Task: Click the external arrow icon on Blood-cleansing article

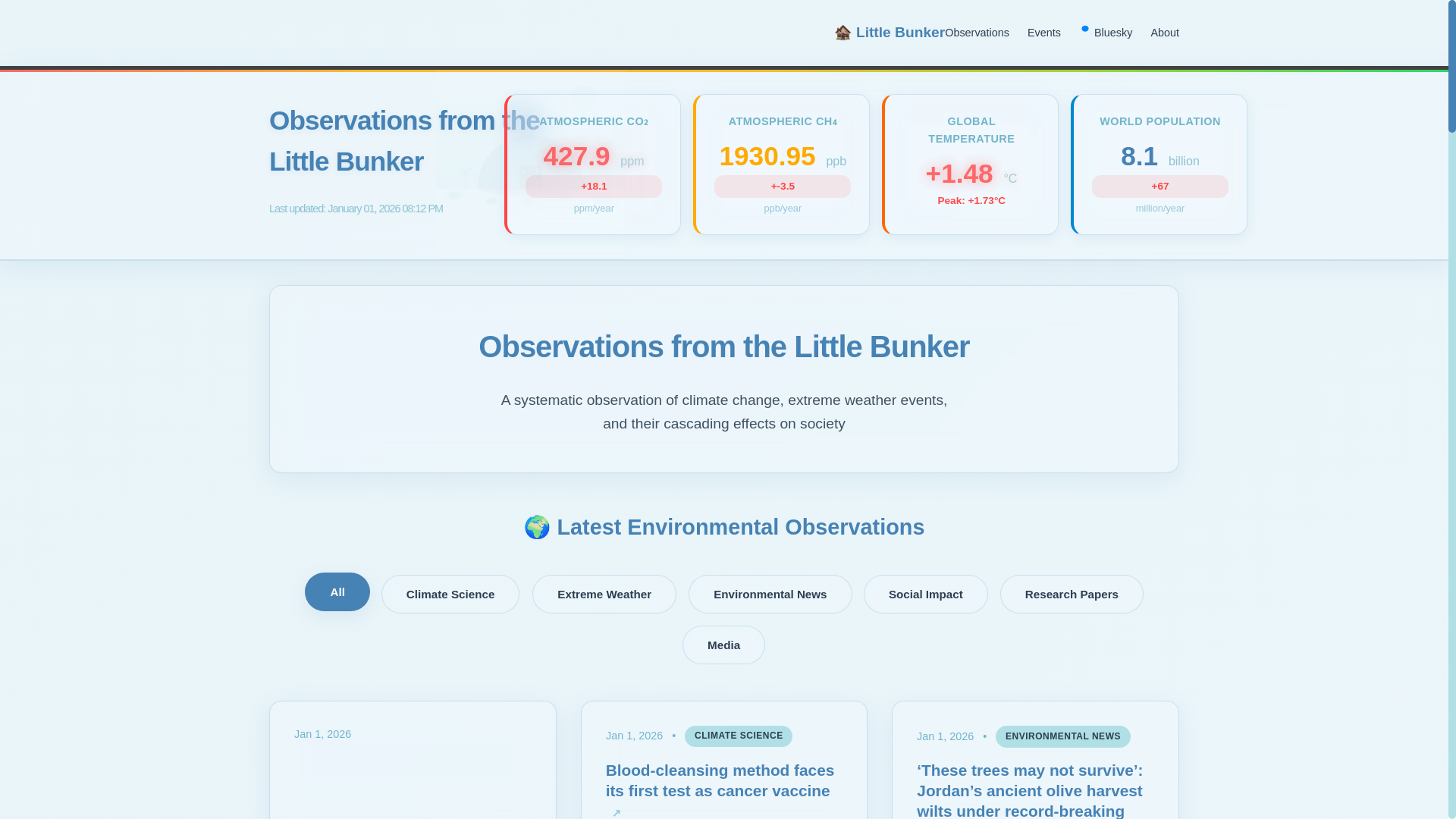Action: coord(617,812)
